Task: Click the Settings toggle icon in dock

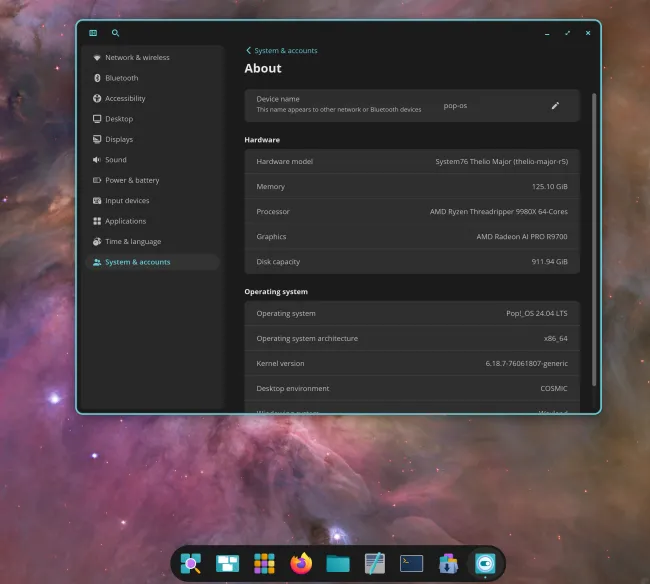Action: (x=485, y=564)
